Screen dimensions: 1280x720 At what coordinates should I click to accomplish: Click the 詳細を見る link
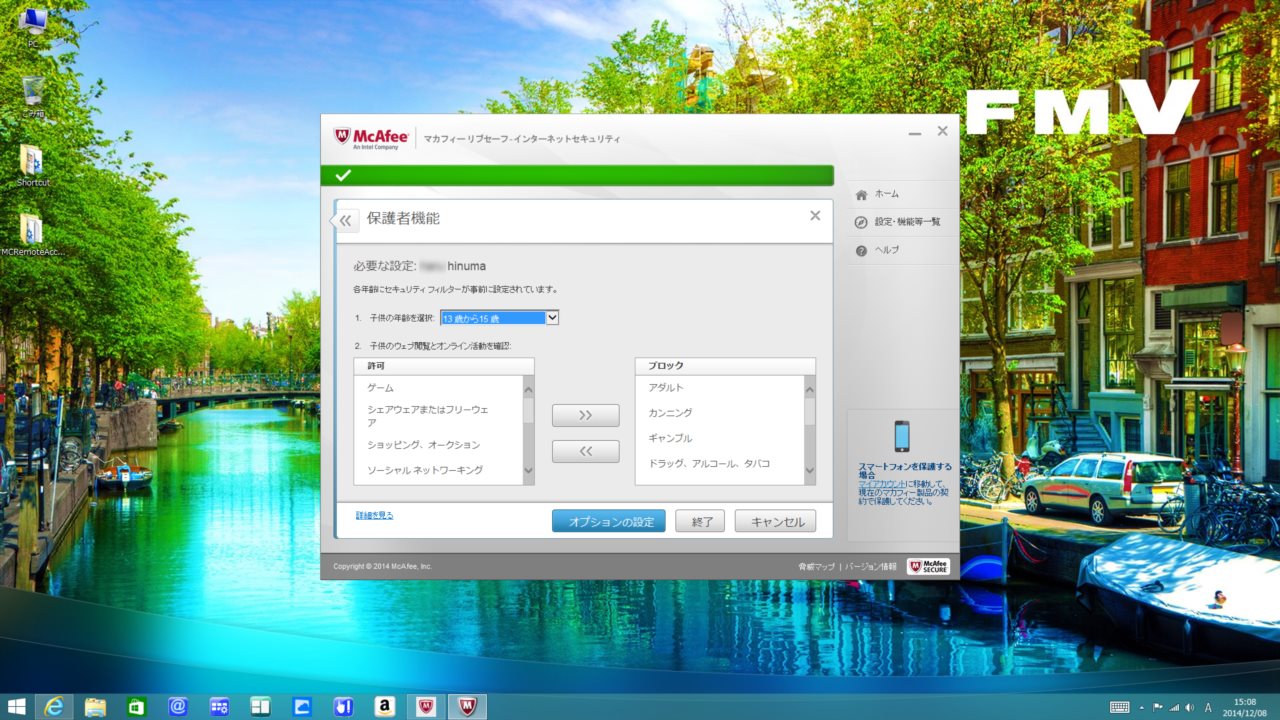(374, 516)
